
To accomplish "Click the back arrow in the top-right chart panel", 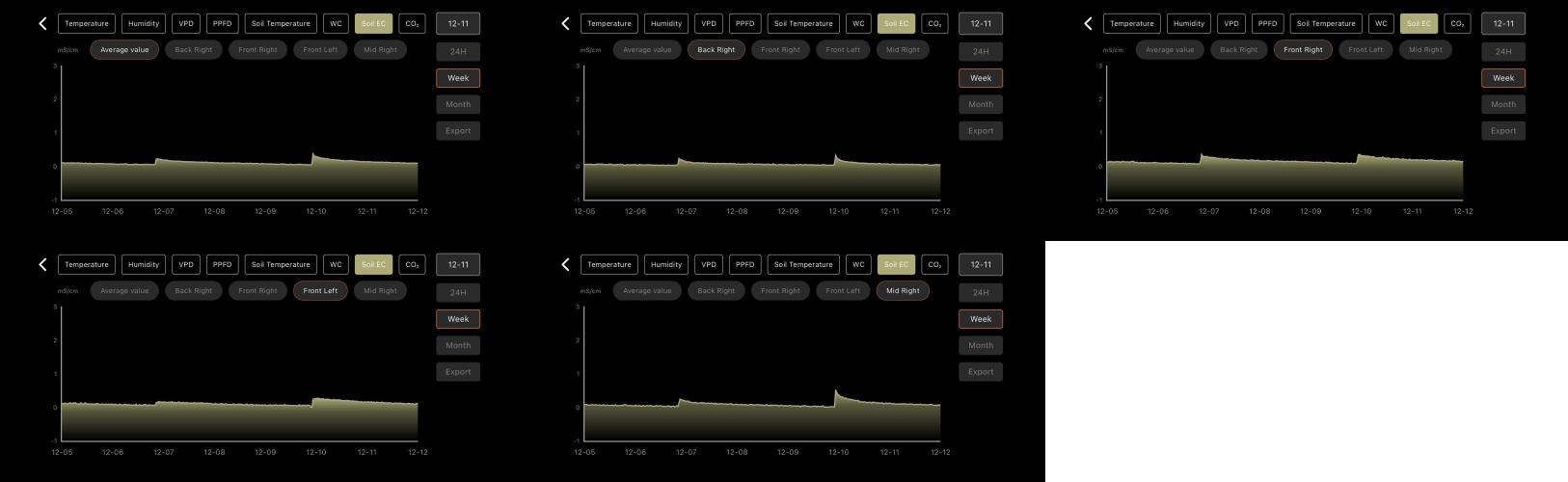I will click(x=1088, y=24).
